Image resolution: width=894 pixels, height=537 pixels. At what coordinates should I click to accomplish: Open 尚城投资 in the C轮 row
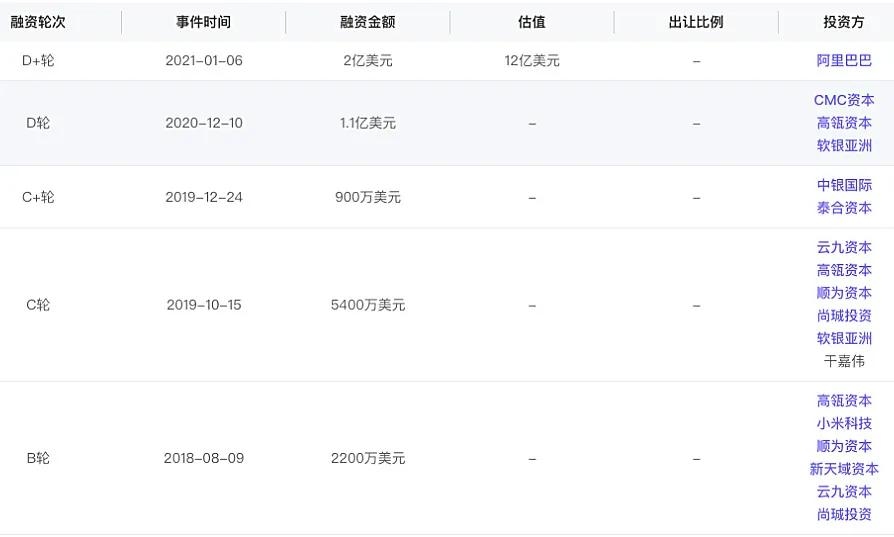844,316
